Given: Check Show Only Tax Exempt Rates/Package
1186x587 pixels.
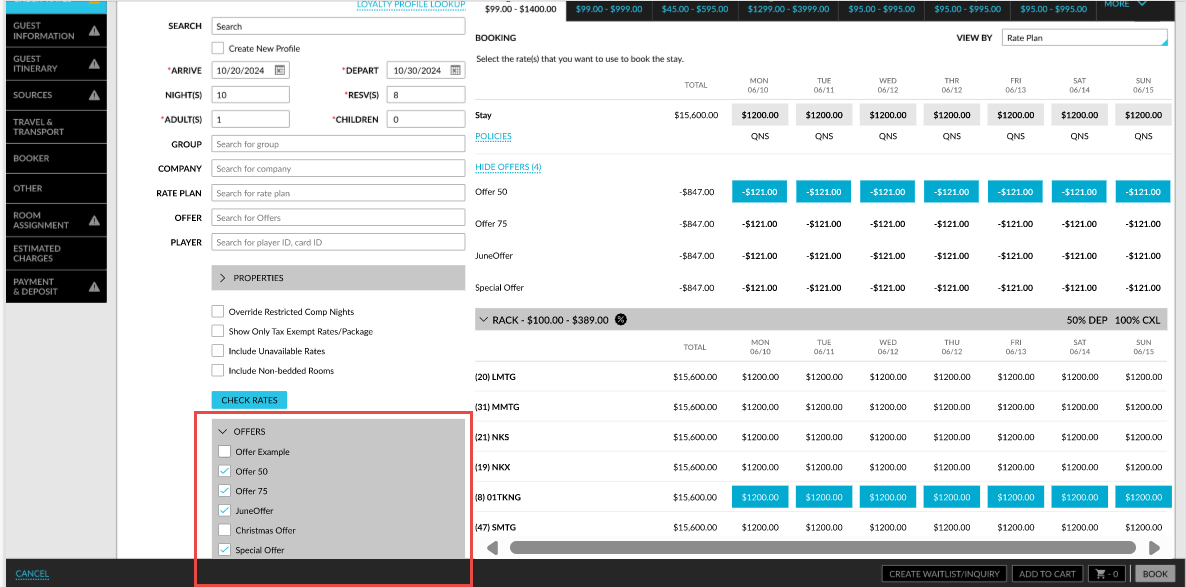Looking at the screenshot, I should (x=218, y=331).
